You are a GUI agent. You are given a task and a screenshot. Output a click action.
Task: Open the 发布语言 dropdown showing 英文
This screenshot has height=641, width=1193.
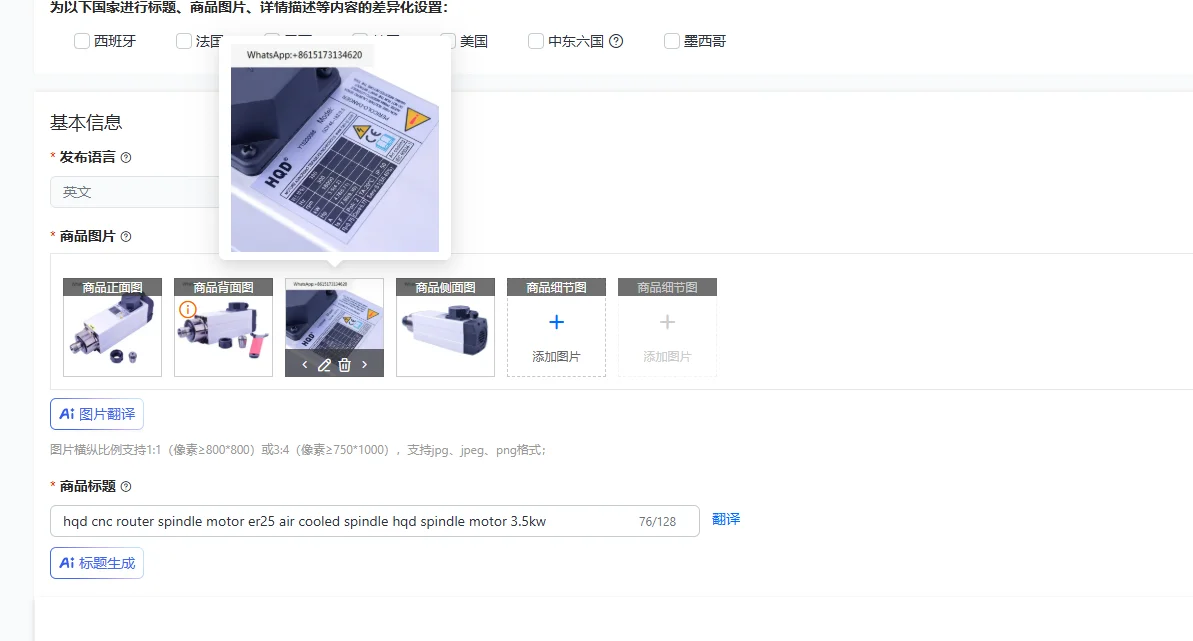coord(135,192)
